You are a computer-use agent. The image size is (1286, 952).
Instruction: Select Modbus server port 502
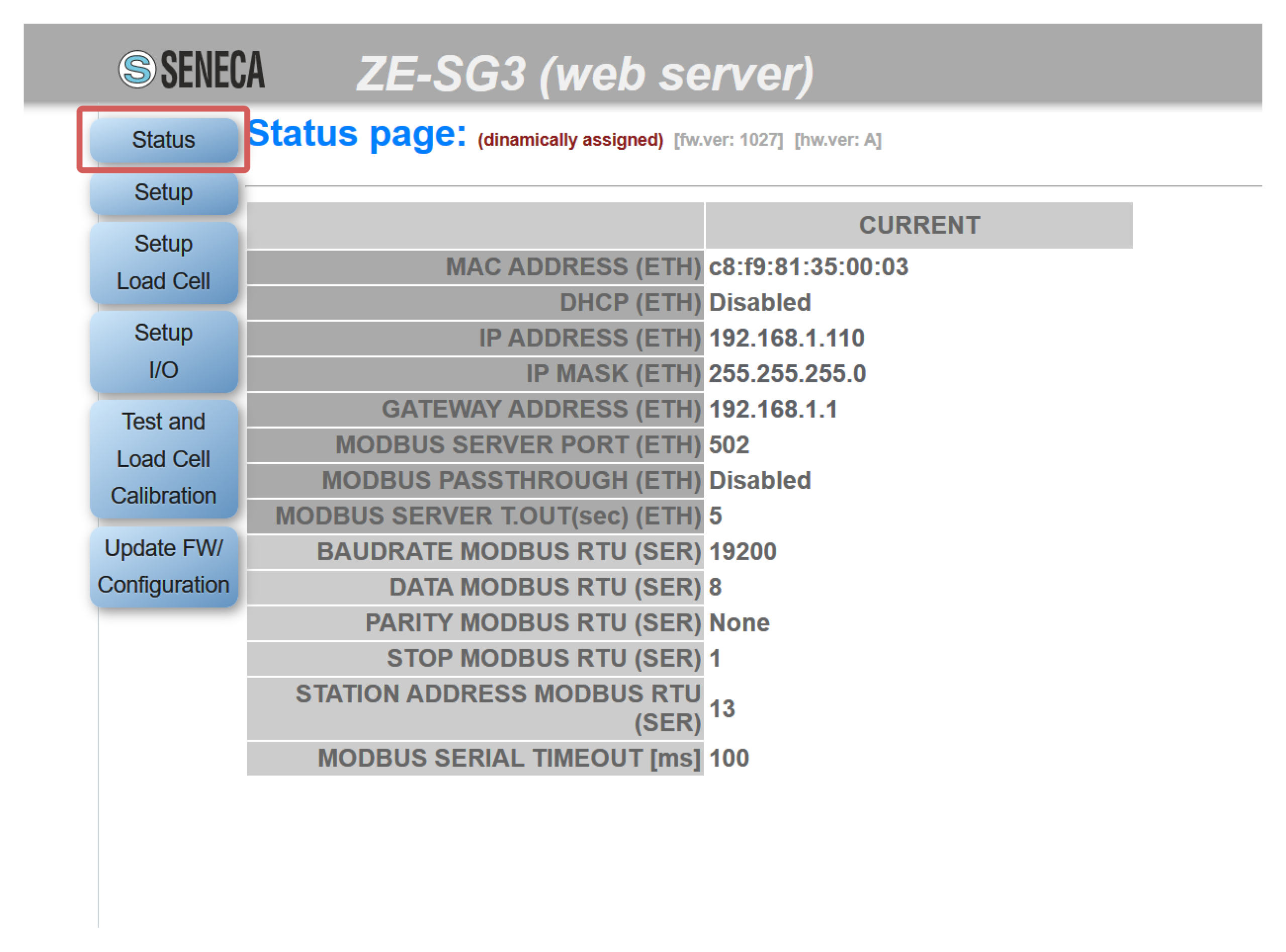click(729, 445)
